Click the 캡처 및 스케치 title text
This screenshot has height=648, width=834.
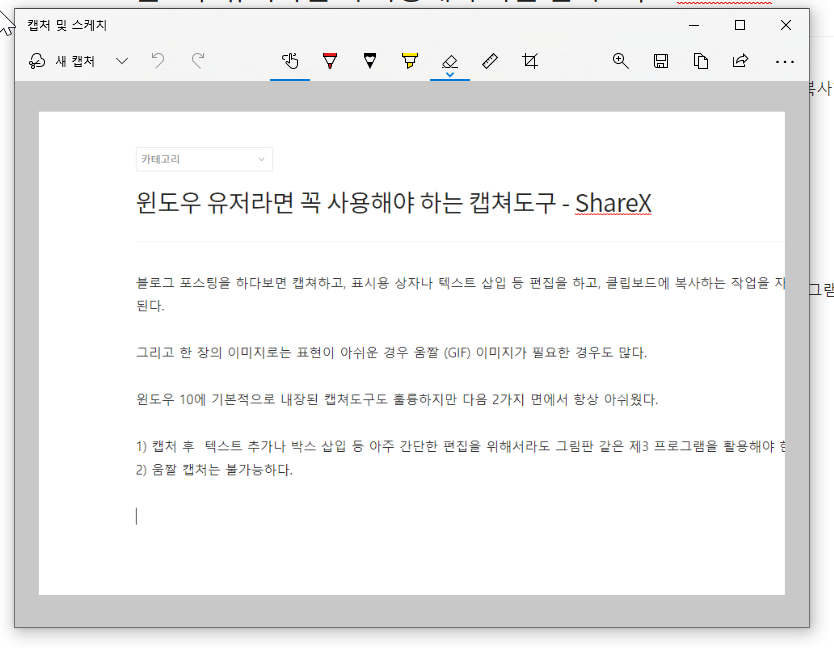tap(67, 25)
